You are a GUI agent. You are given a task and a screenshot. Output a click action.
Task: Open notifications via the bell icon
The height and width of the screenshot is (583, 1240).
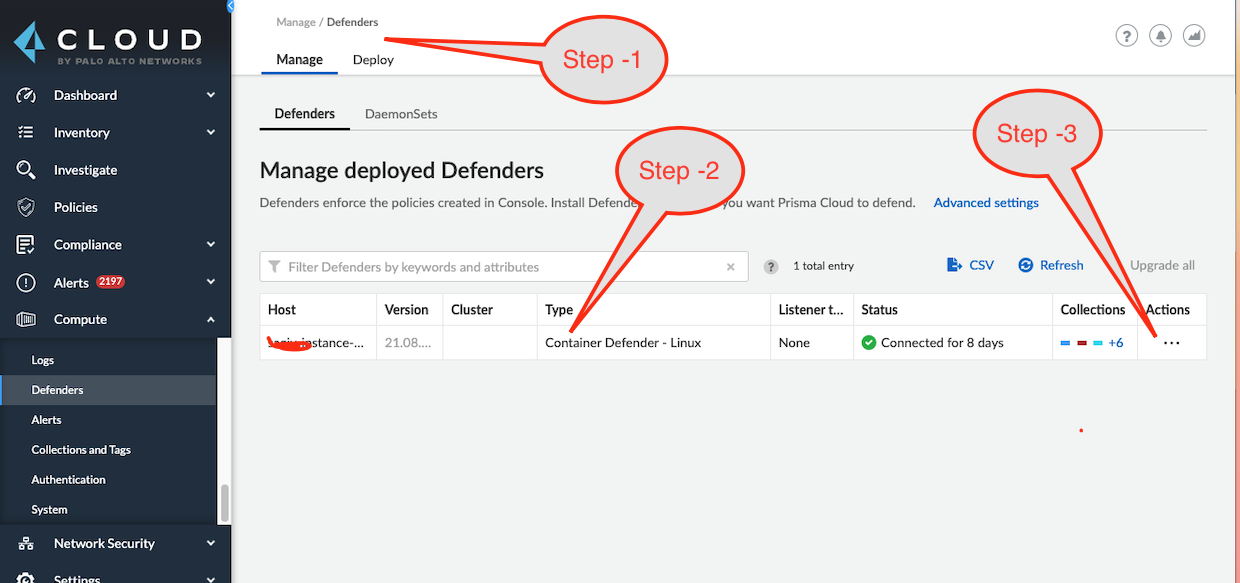(x=1160, y=35)
